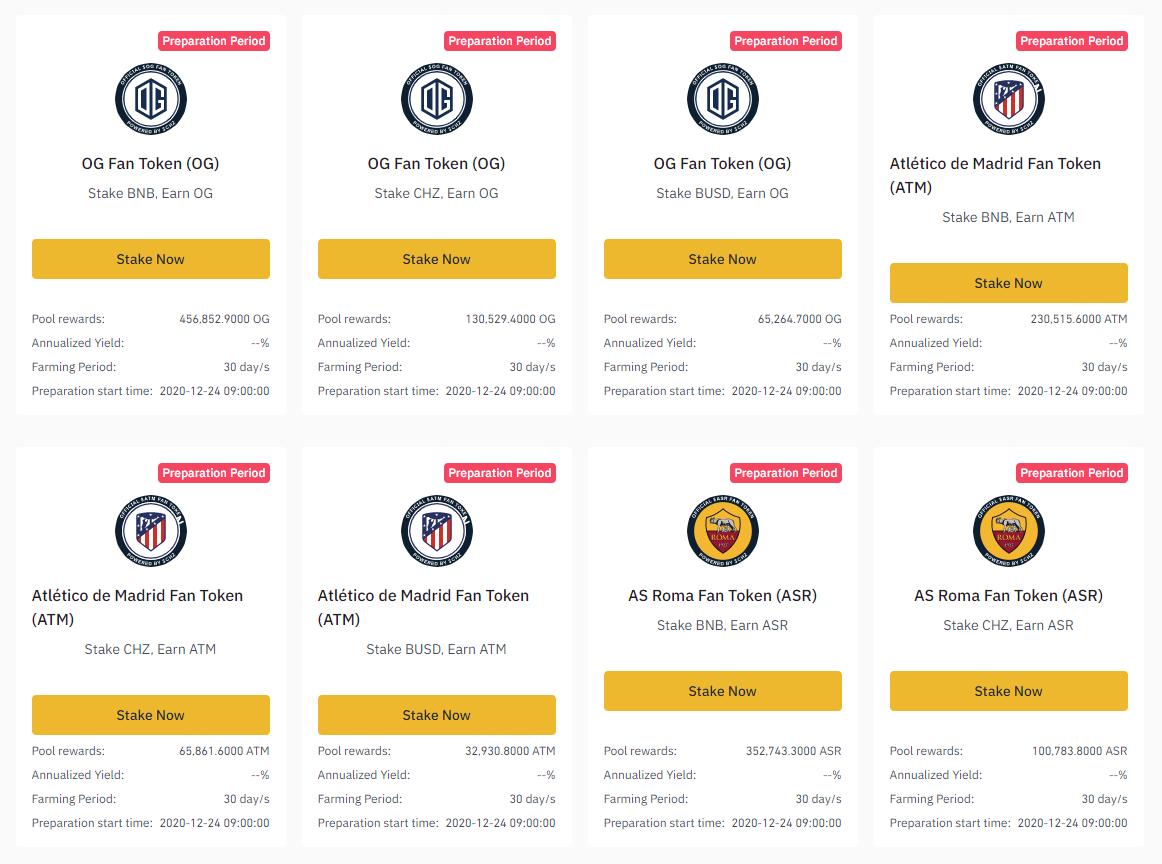
Task: Click the 'Stake CHZ, Earn ASR' subtitle
Action: (x=1009, y=625)
